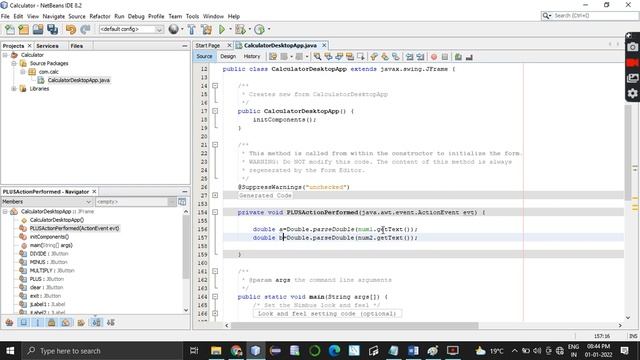
Task: Click the editor vertical scrollbar
Action: [x=627, y=152]
